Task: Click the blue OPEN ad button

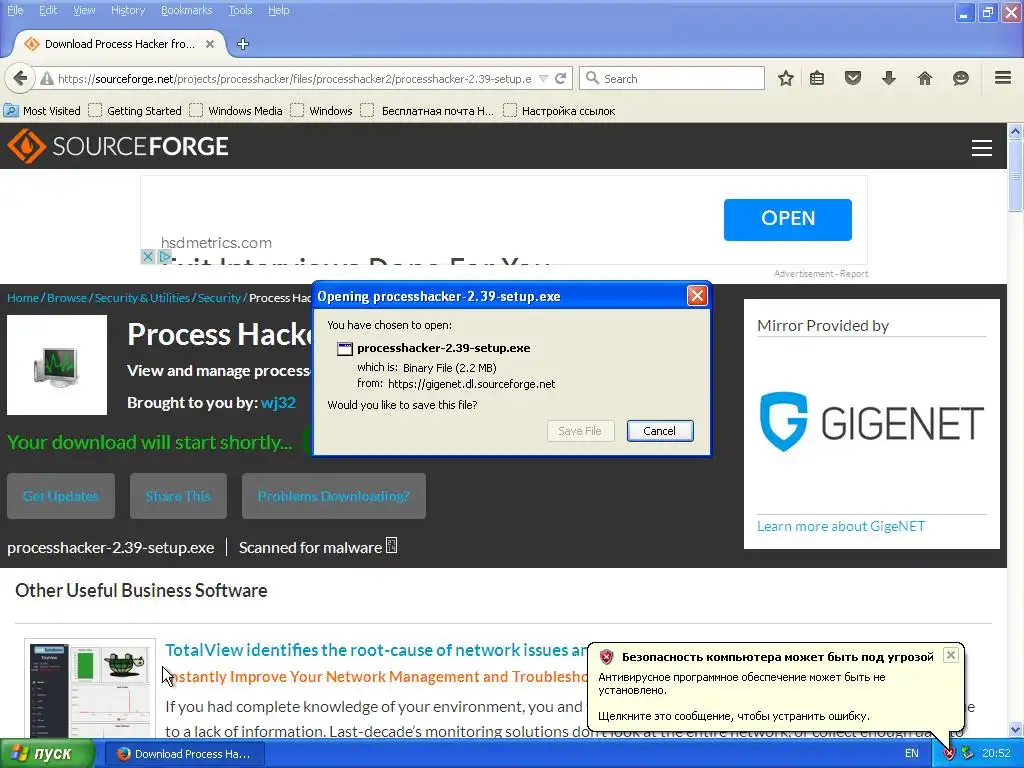Action: click(788, 220)
